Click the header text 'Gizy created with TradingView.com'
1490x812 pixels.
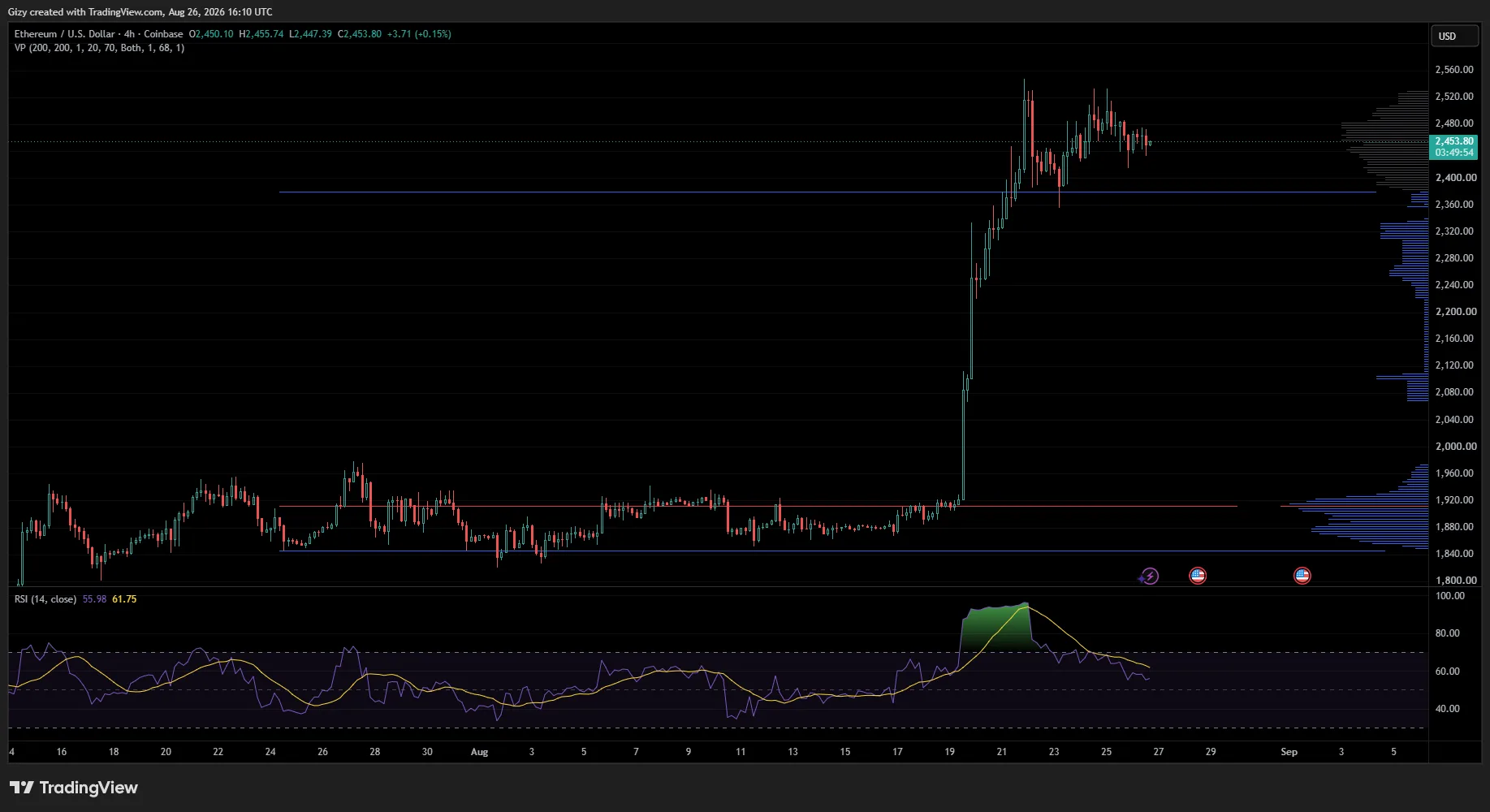[x=85, y=12]
